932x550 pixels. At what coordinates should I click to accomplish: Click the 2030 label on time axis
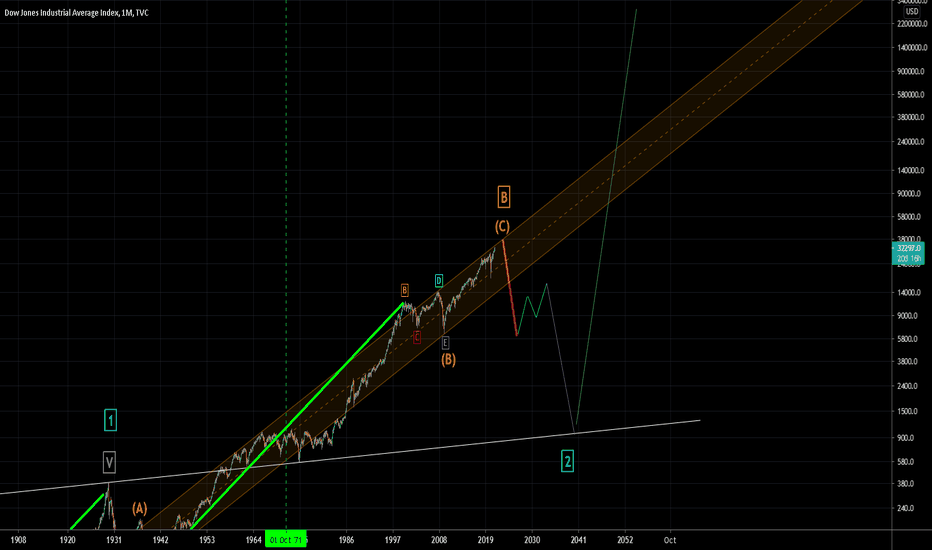click(532, 540)
